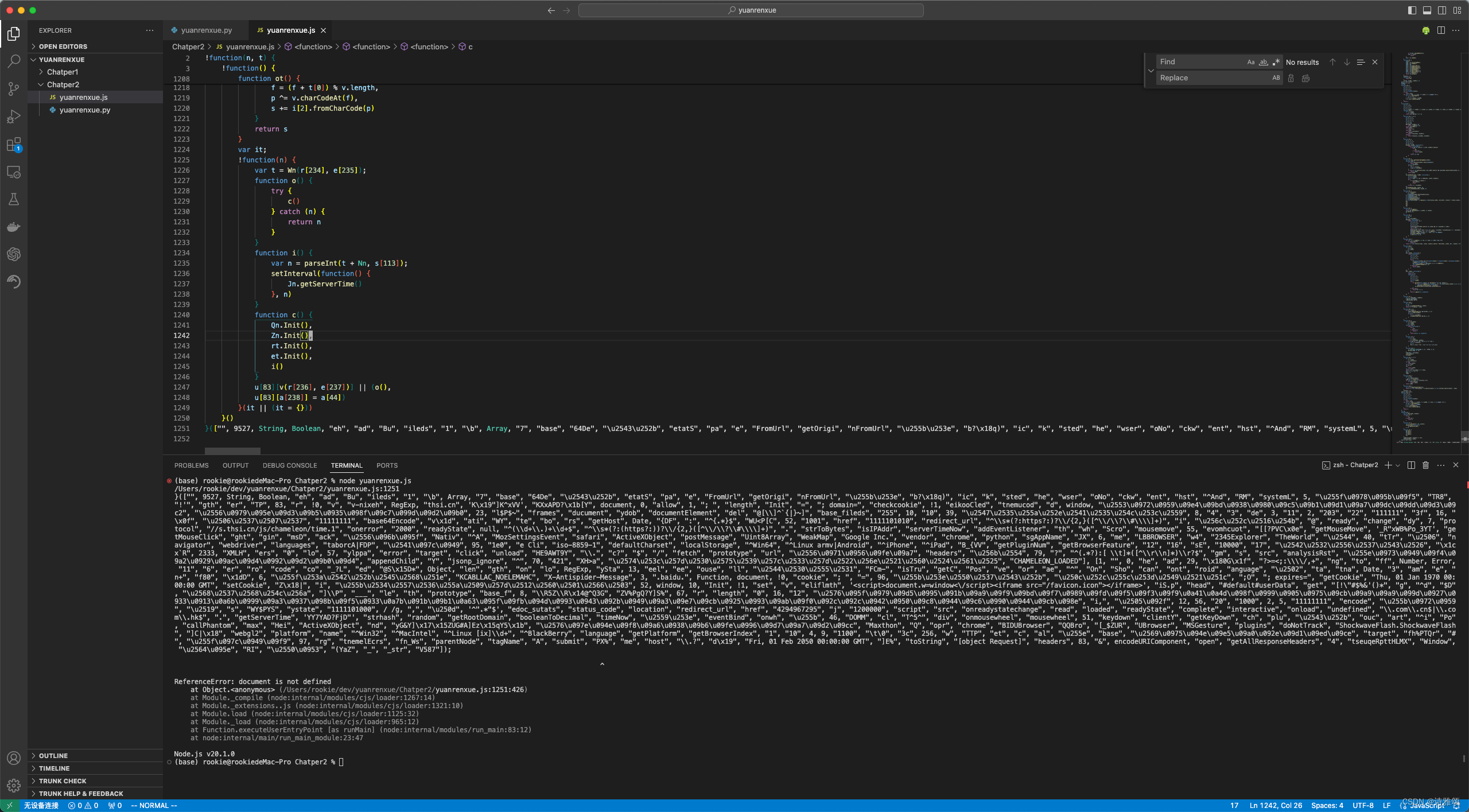Click the breadcrumb symbol c
The width and height of the screenshot is (1469, 812).
[x=465, y=46]
